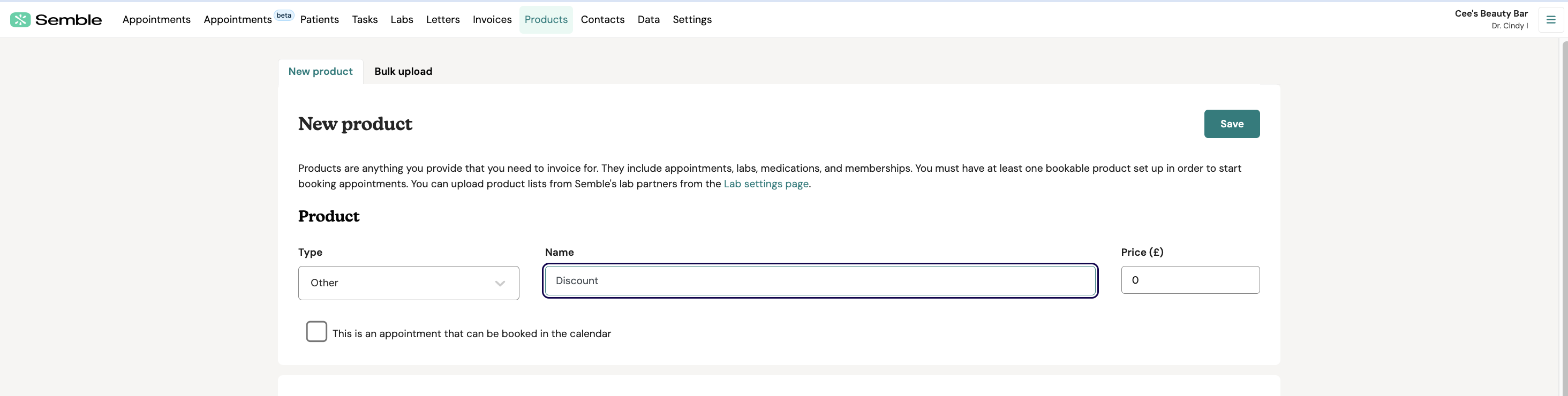Go to Invoices

pos(492,19)
